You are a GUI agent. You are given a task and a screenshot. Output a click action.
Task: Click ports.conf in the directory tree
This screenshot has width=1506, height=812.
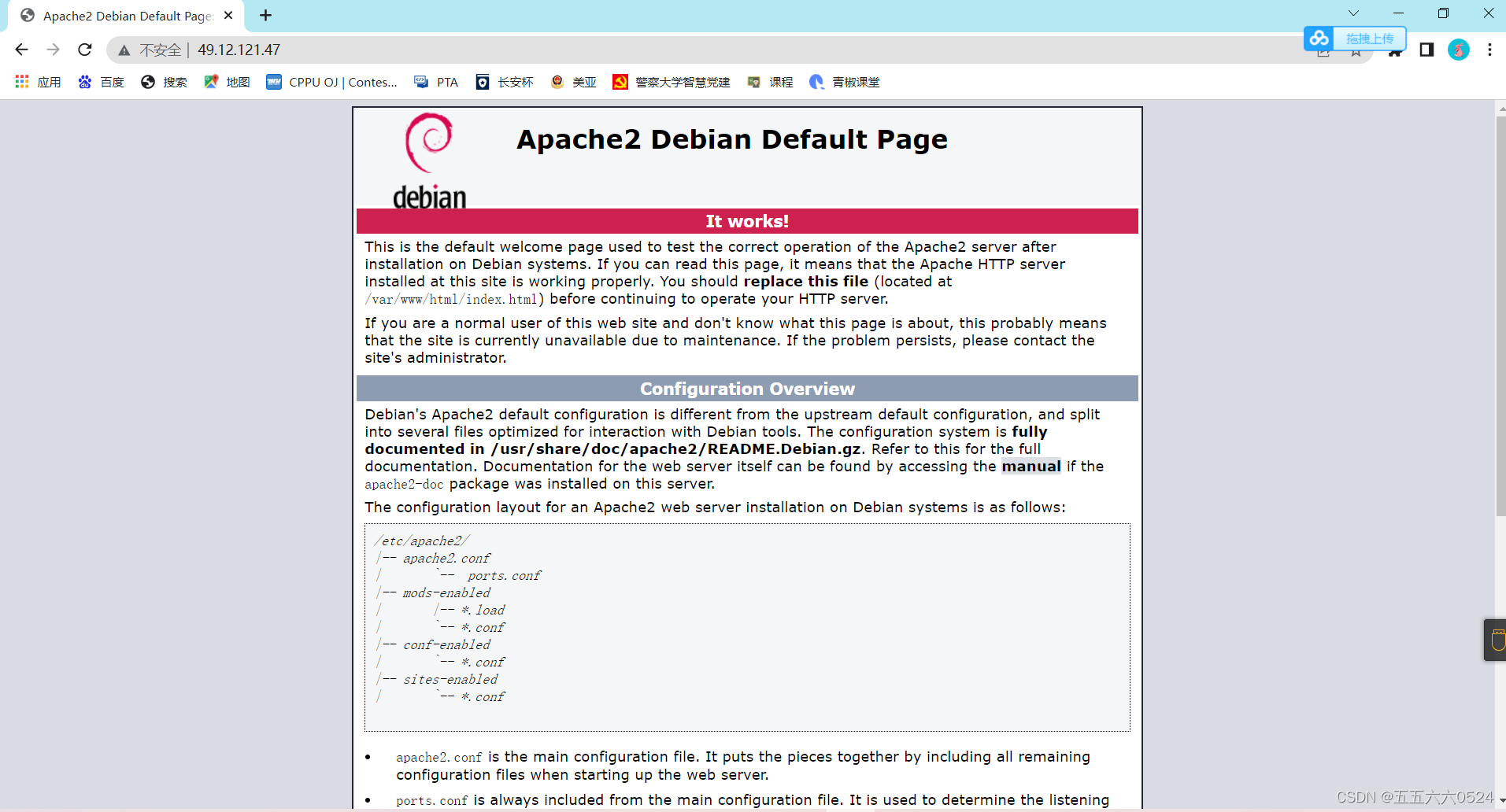504,575
